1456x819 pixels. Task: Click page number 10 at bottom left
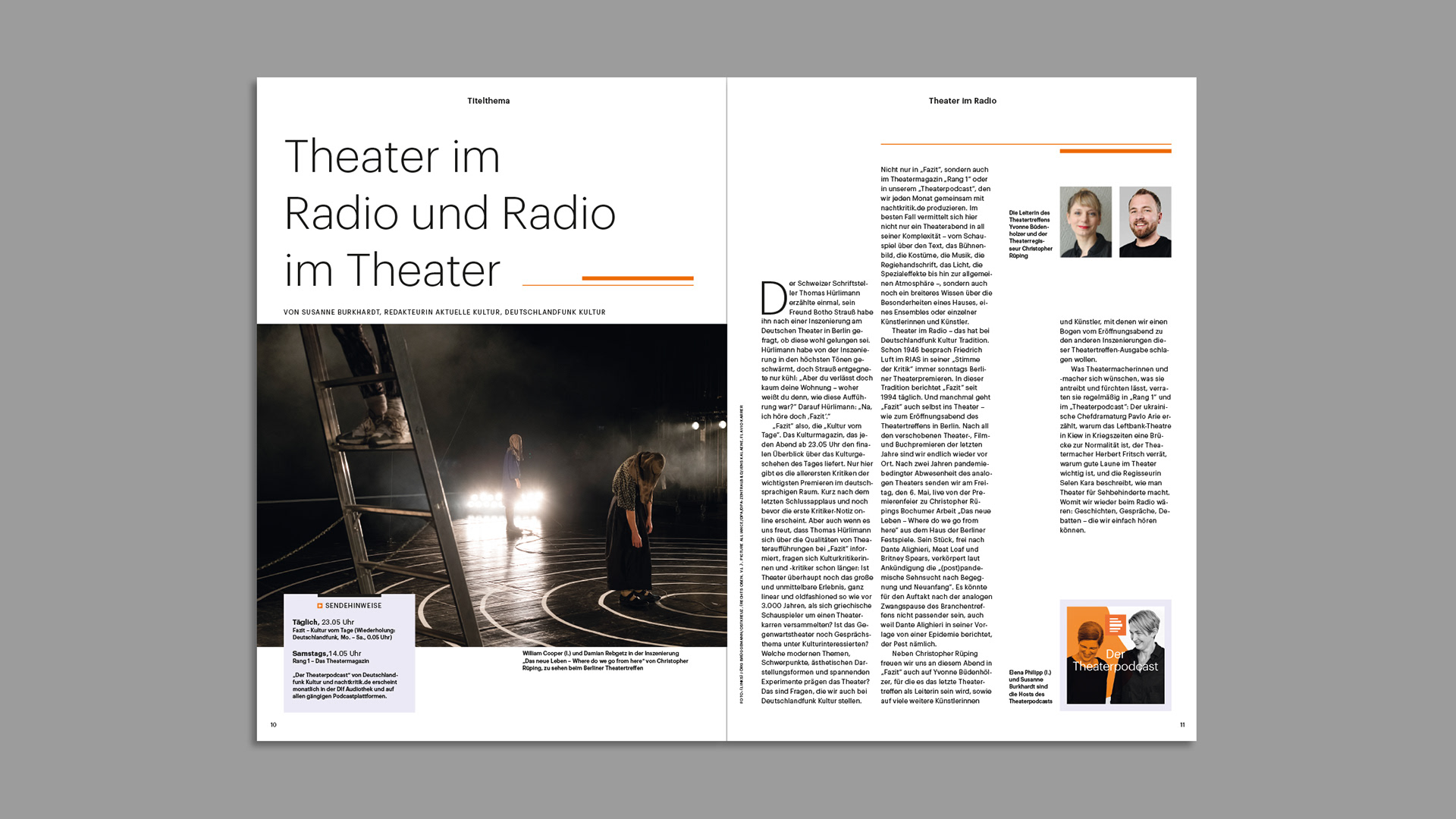(x=274, y=725)
